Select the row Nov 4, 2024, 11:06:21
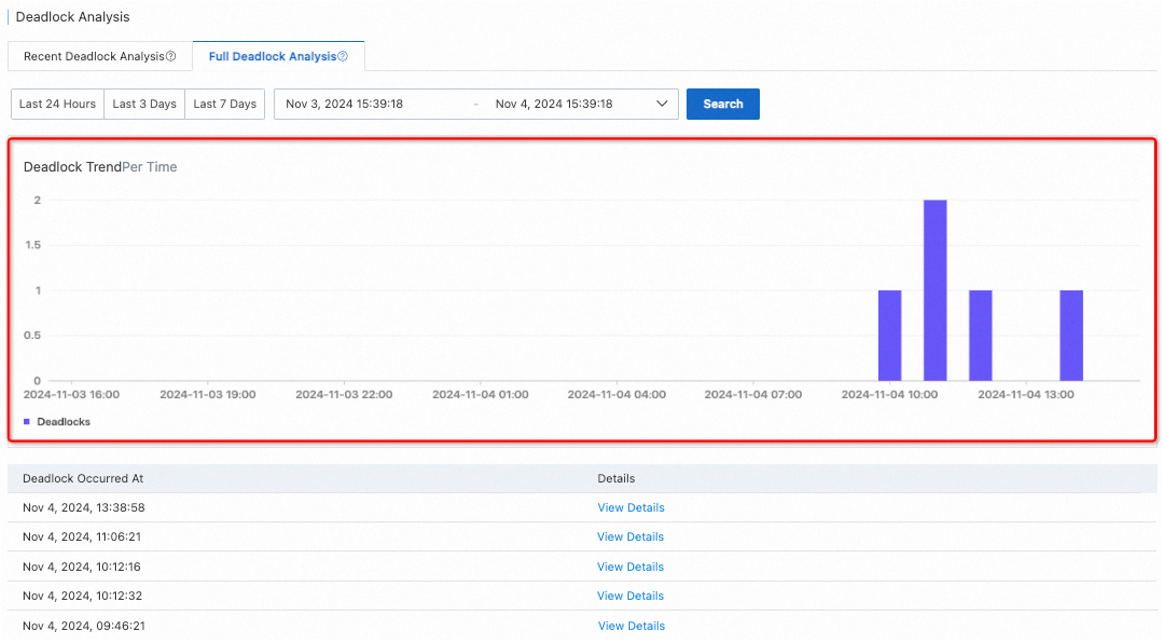The height and width of the screenshot is (640, 1162). pyautogui.click(x=582, y=536)
